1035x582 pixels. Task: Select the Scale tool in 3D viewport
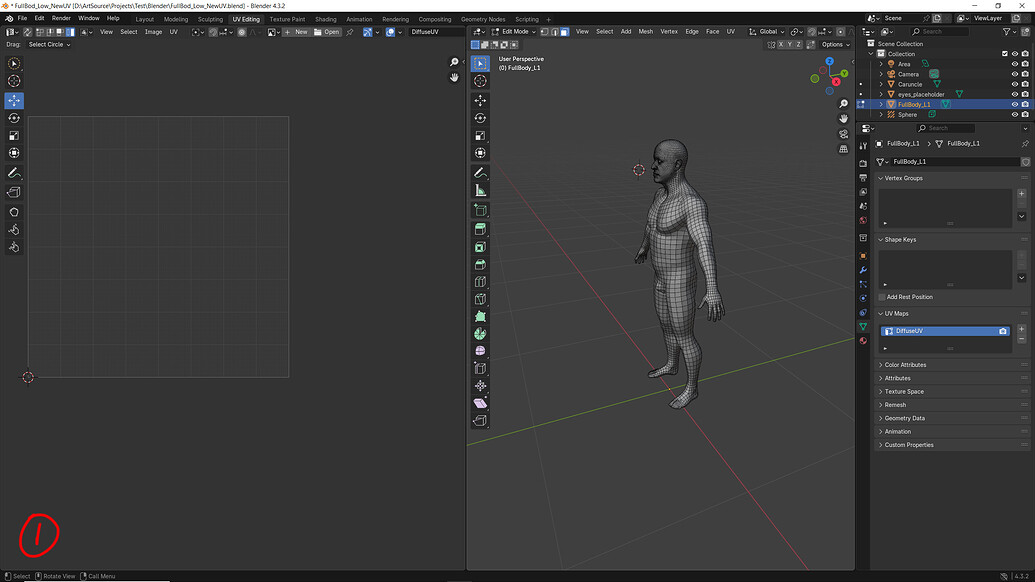pos(480,135)
